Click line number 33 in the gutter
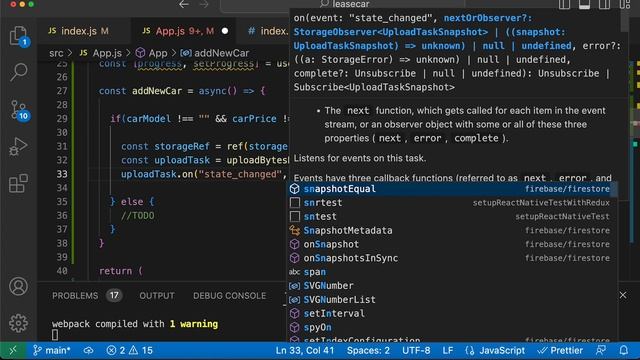This screenshot has width=640, height=360. click(x=62, y=174)
